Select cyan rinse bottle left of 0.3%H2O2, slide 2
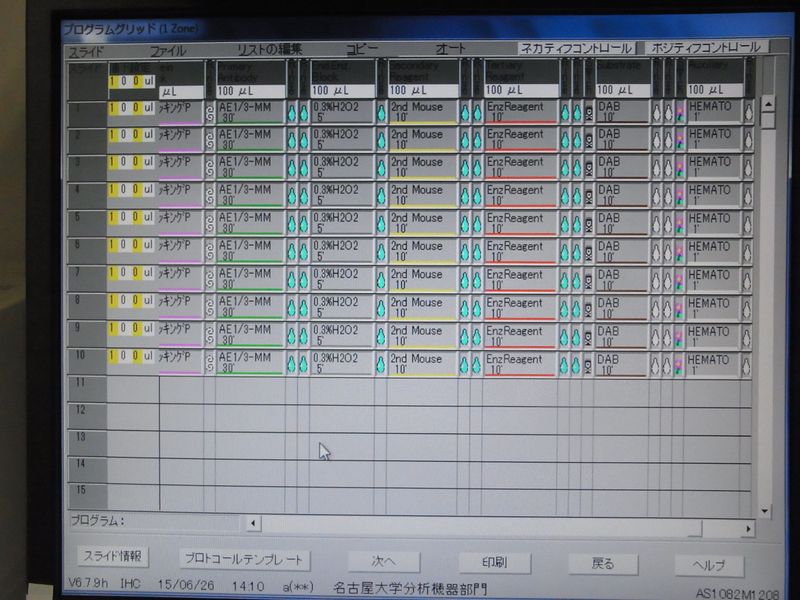The width and height of the screenshot is (800, 600). pos(304,140)
